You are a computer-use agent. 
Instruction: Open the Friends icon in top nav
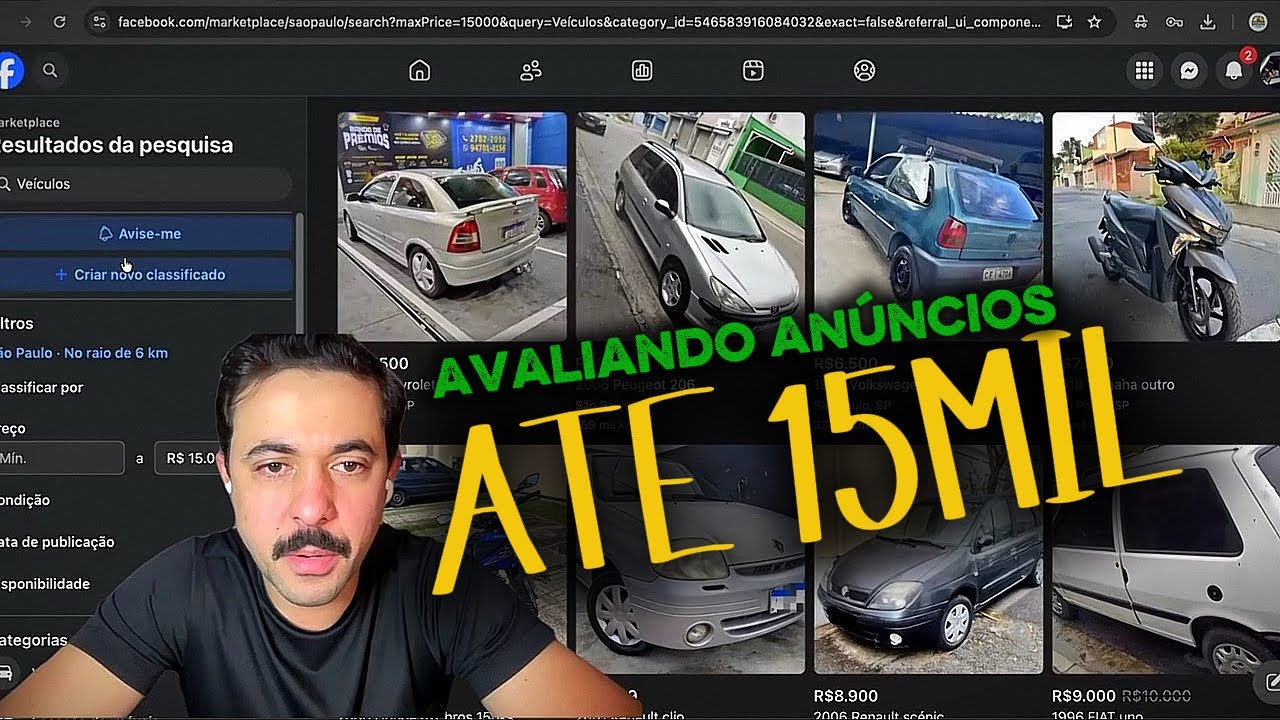pyautogui.click(x=531, y=70)
